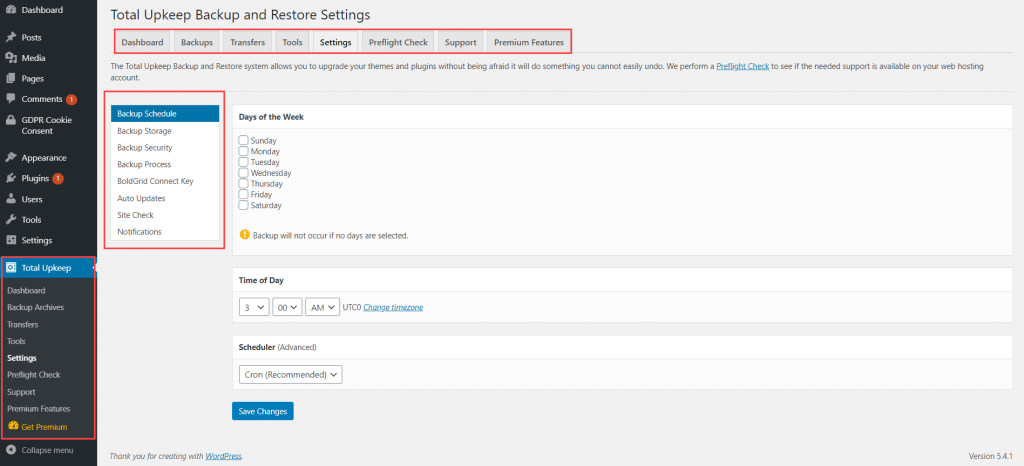The width and height of the screenshot is (1024, 466).
Task: Select Backup Storage in settings list
Action: tap(144, 131)
